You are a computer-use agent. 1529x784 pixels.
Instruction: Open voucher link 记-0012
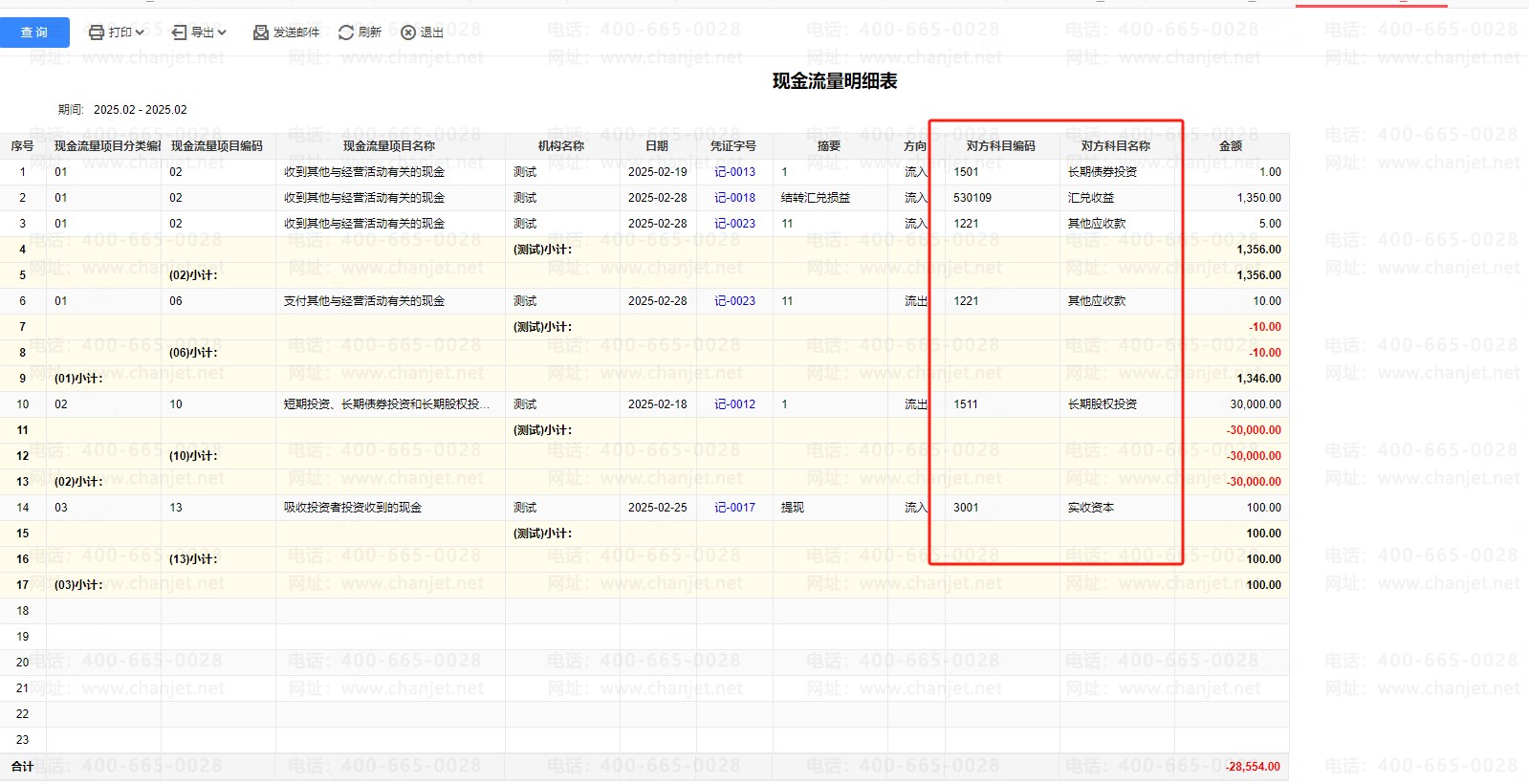pyautogui.click(x=734, y=404)
